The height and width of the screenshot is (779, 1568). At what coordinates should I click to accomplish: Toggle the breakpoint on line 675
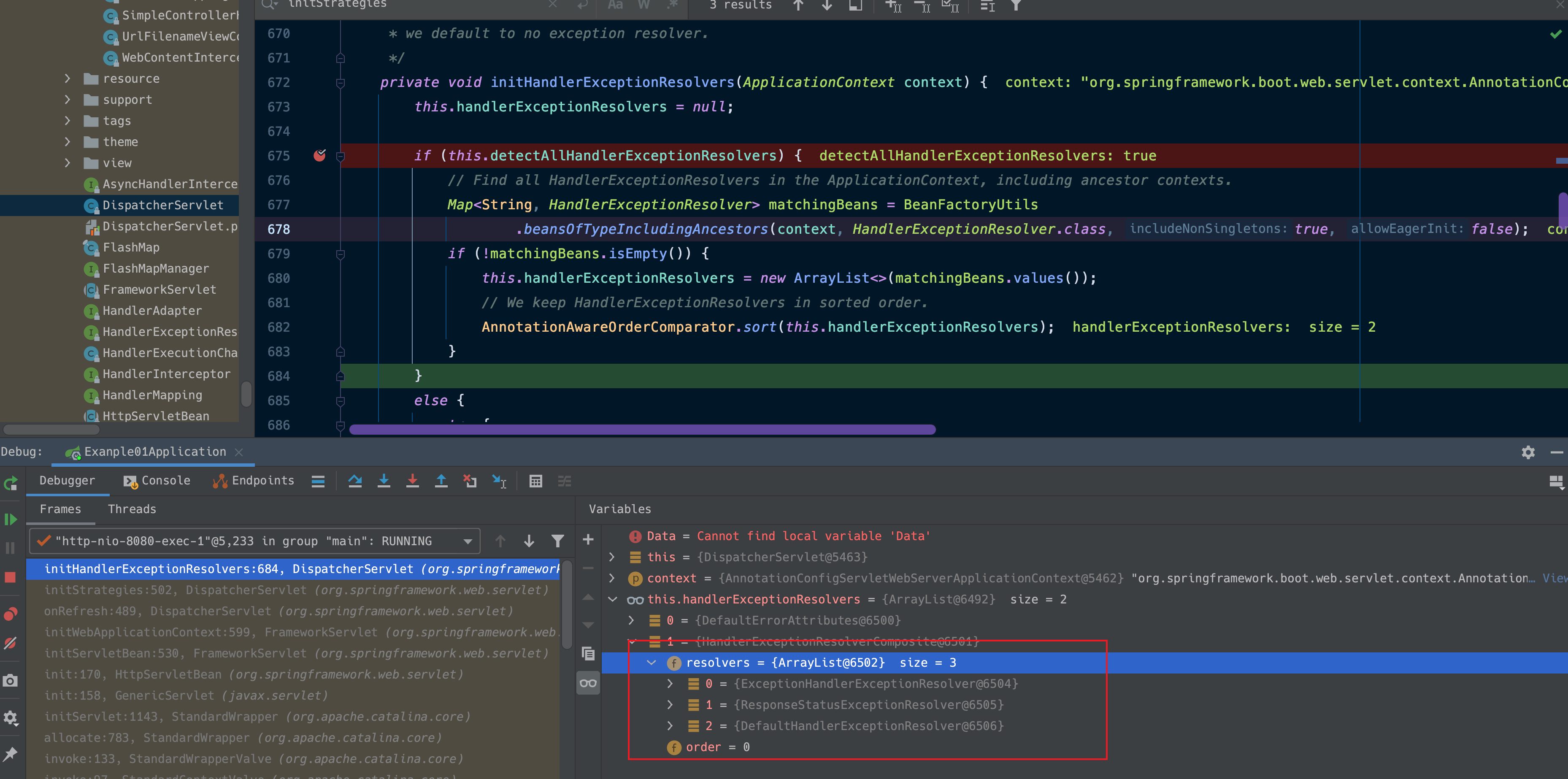click(319, 156)
